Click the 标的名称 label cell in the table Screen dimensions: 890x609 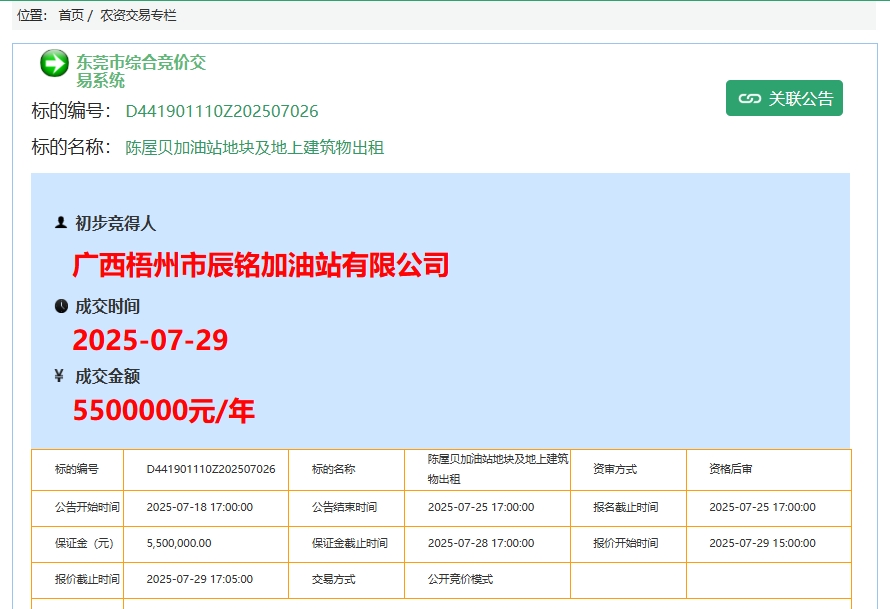pos(346,469)
